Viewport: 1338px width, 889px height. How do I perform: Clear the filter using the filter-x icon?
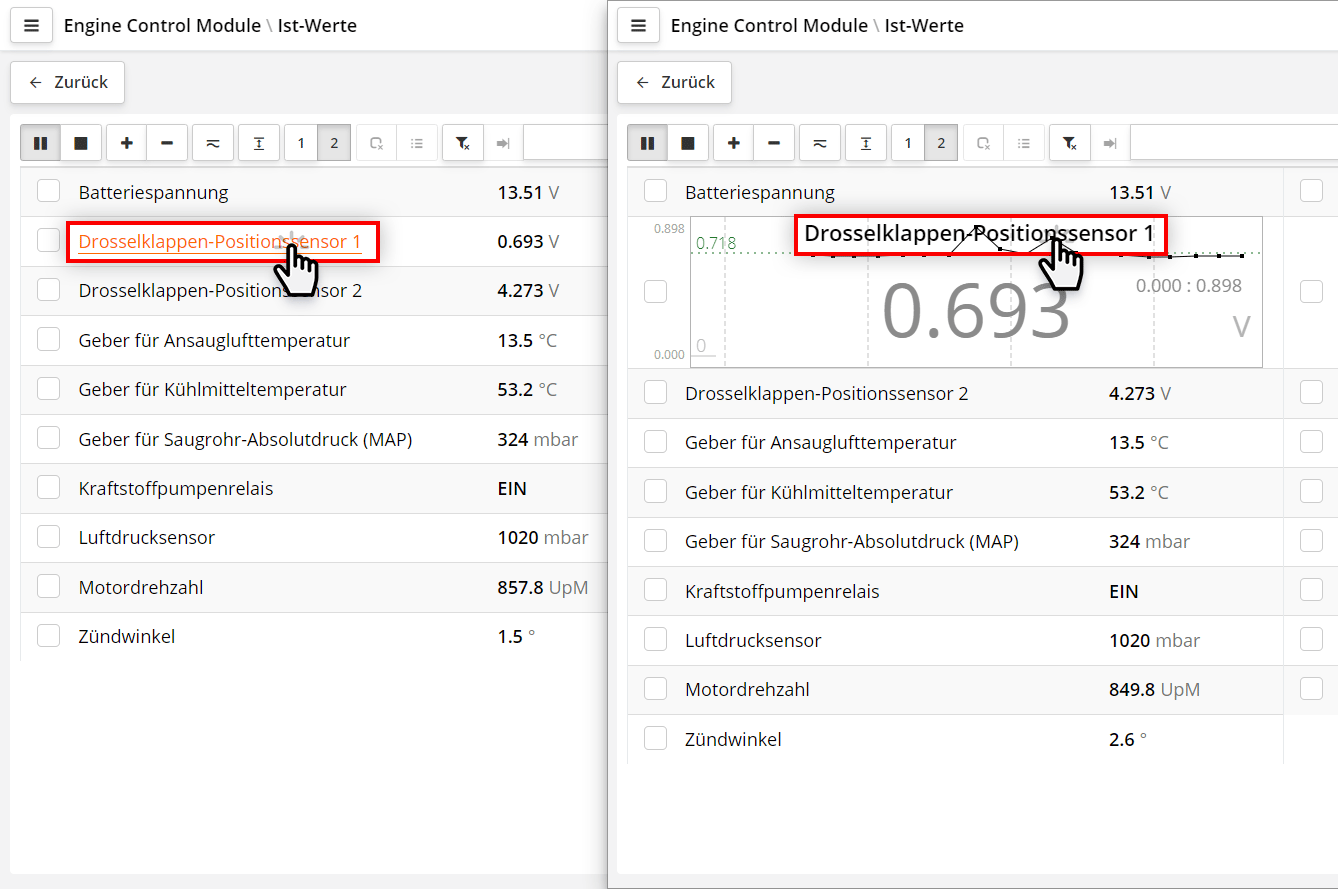click(1069, 142)
